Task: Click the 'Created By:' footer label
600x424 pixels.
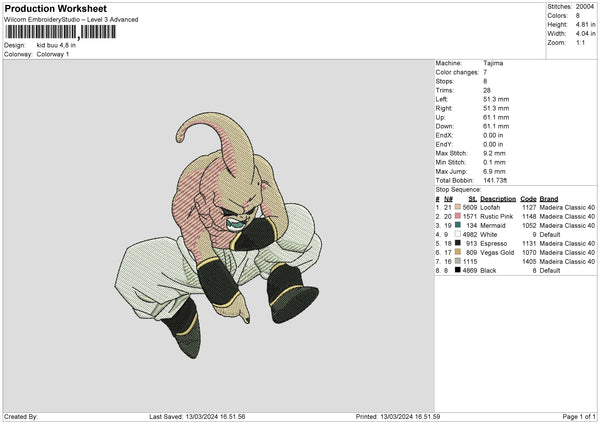Action: [x=21, y=416]
